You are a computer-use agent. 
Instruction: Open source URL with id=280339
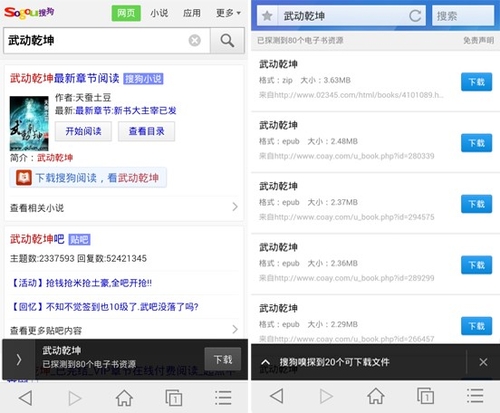[347, 156]
